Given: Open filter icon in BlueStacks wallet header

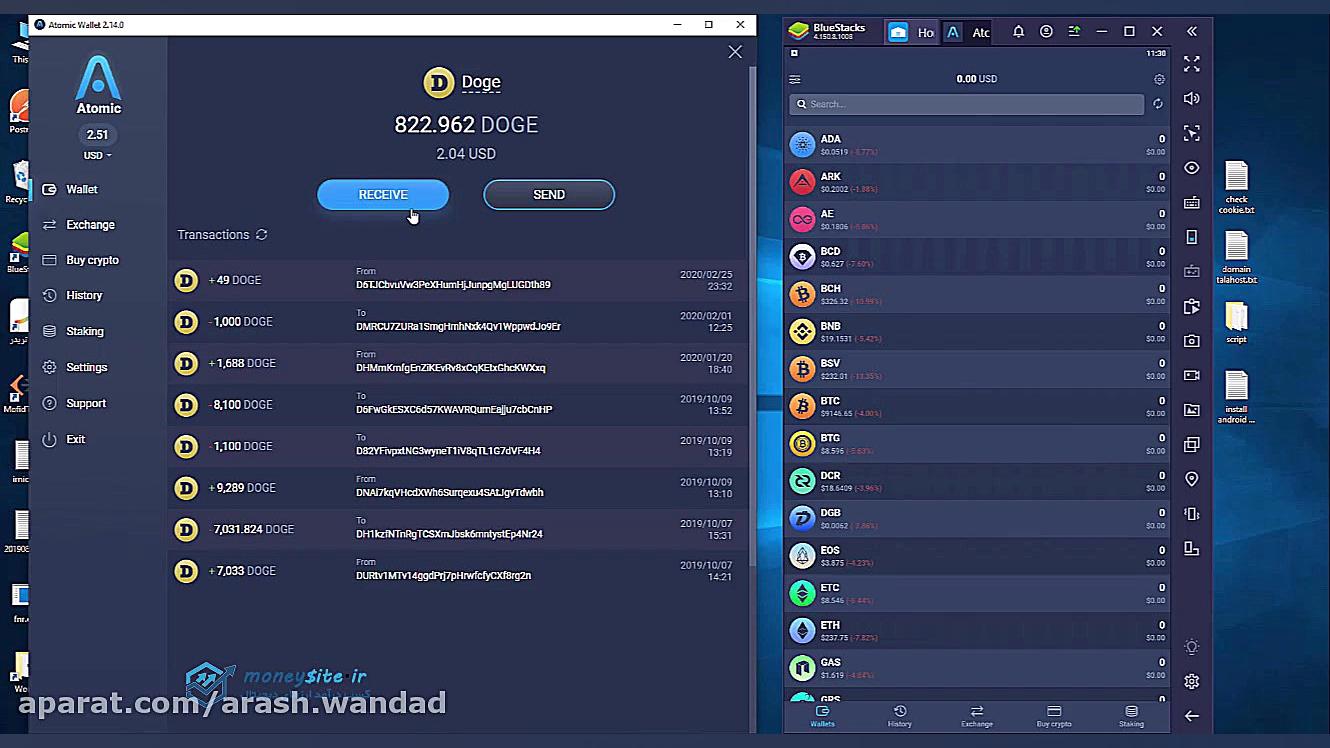Looking at the screenshot, I should 795,79.
